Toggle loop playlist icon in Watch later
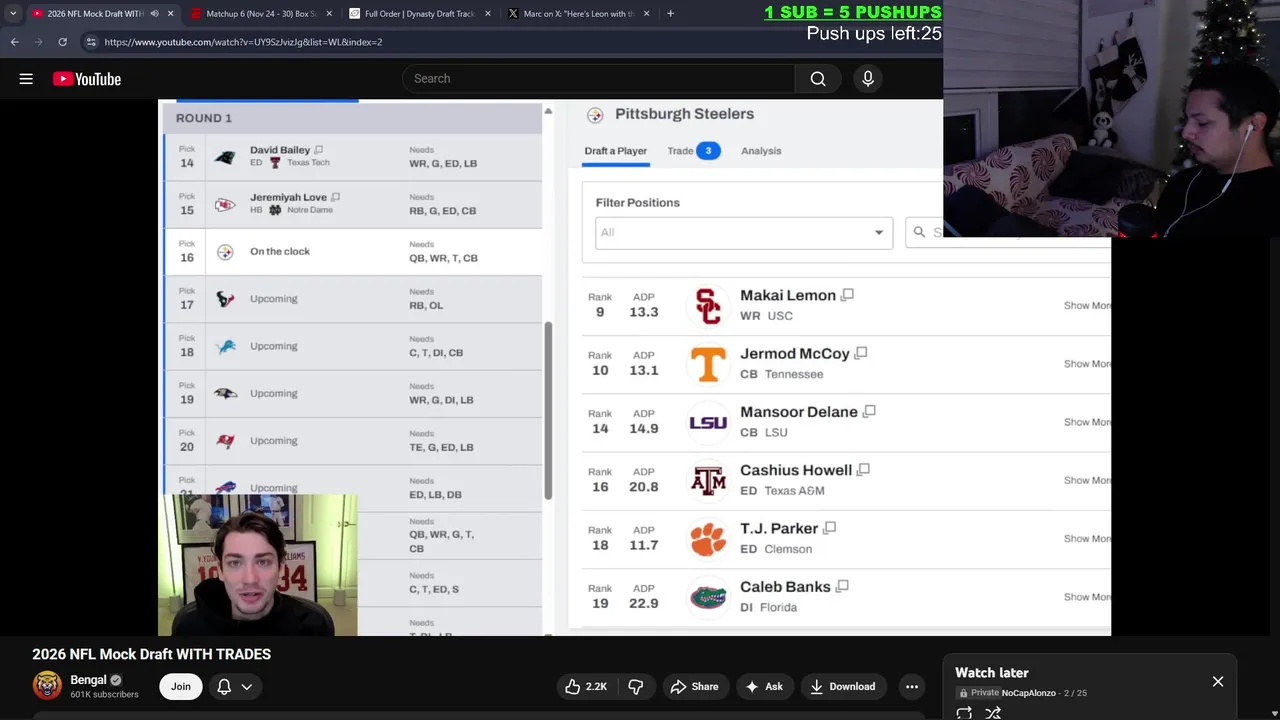 click(x=964, y=712)
